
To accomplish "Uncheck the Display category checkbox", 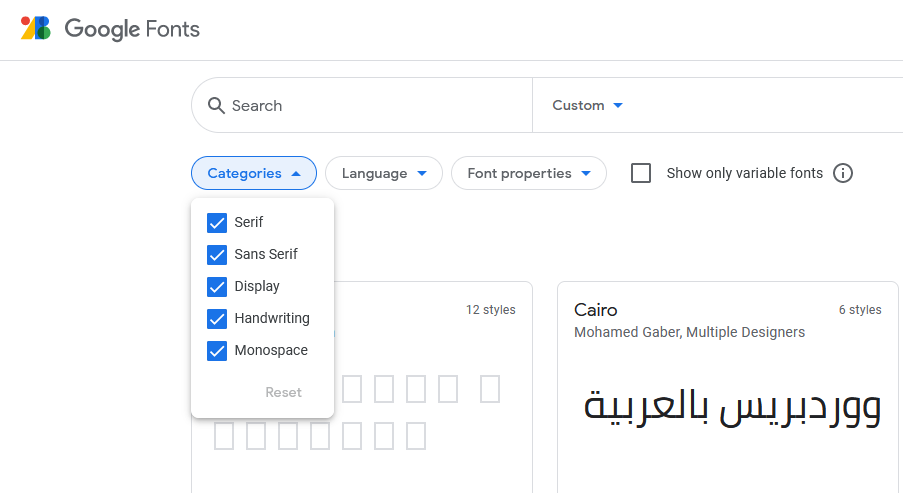I will 217,286.
